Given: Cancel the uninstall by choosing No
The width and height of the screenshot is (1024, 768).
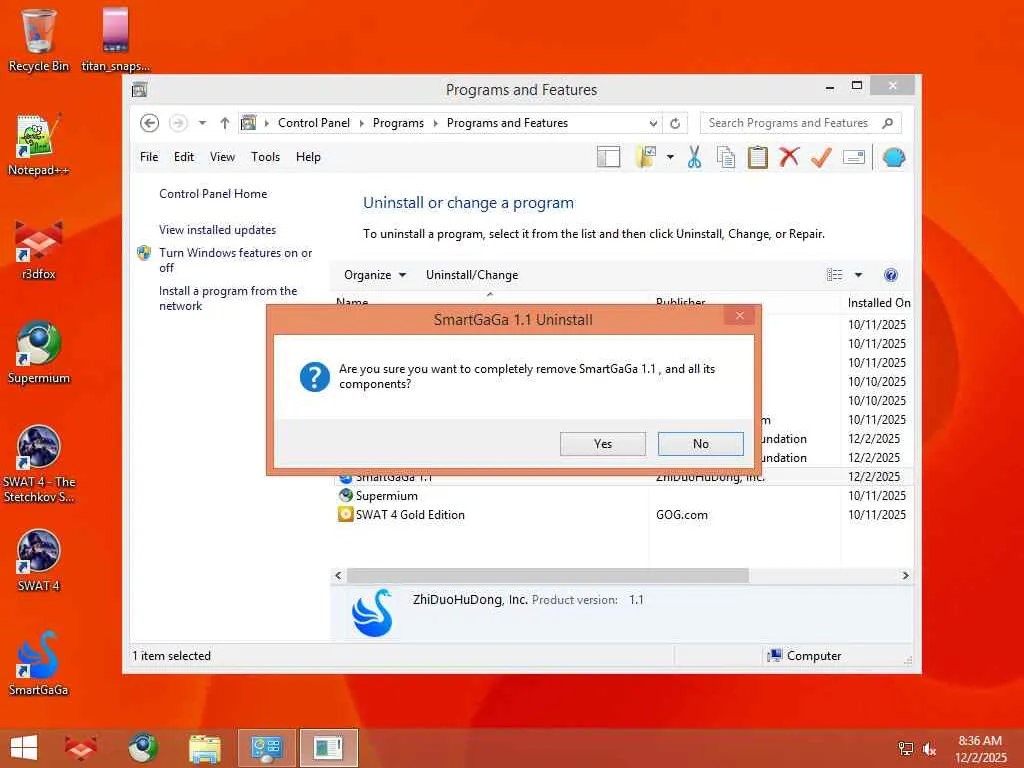Looking at the screenshot, I should click(700, 444).
